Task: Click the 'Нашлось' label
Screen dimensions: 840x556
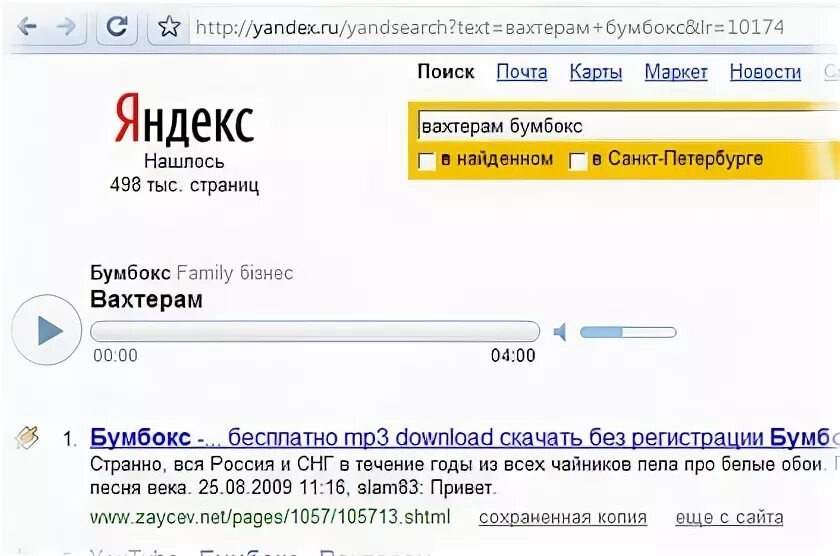Action: pos(184,161)
